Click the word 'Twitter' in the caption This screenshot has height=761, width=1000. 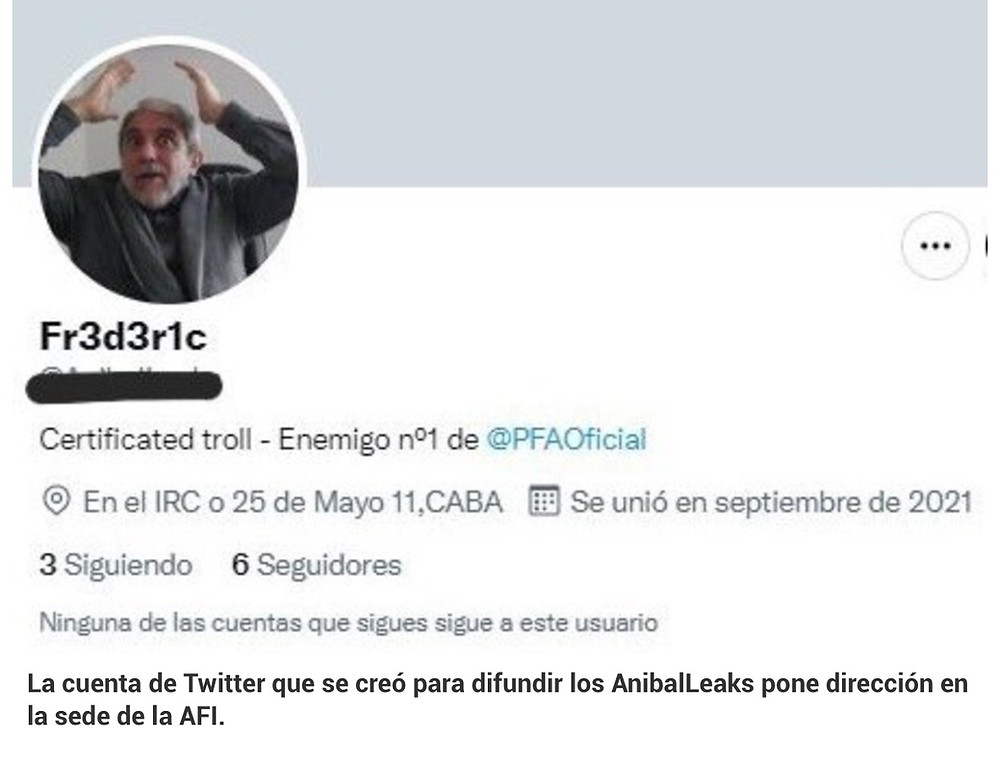[x=224, y=683]
